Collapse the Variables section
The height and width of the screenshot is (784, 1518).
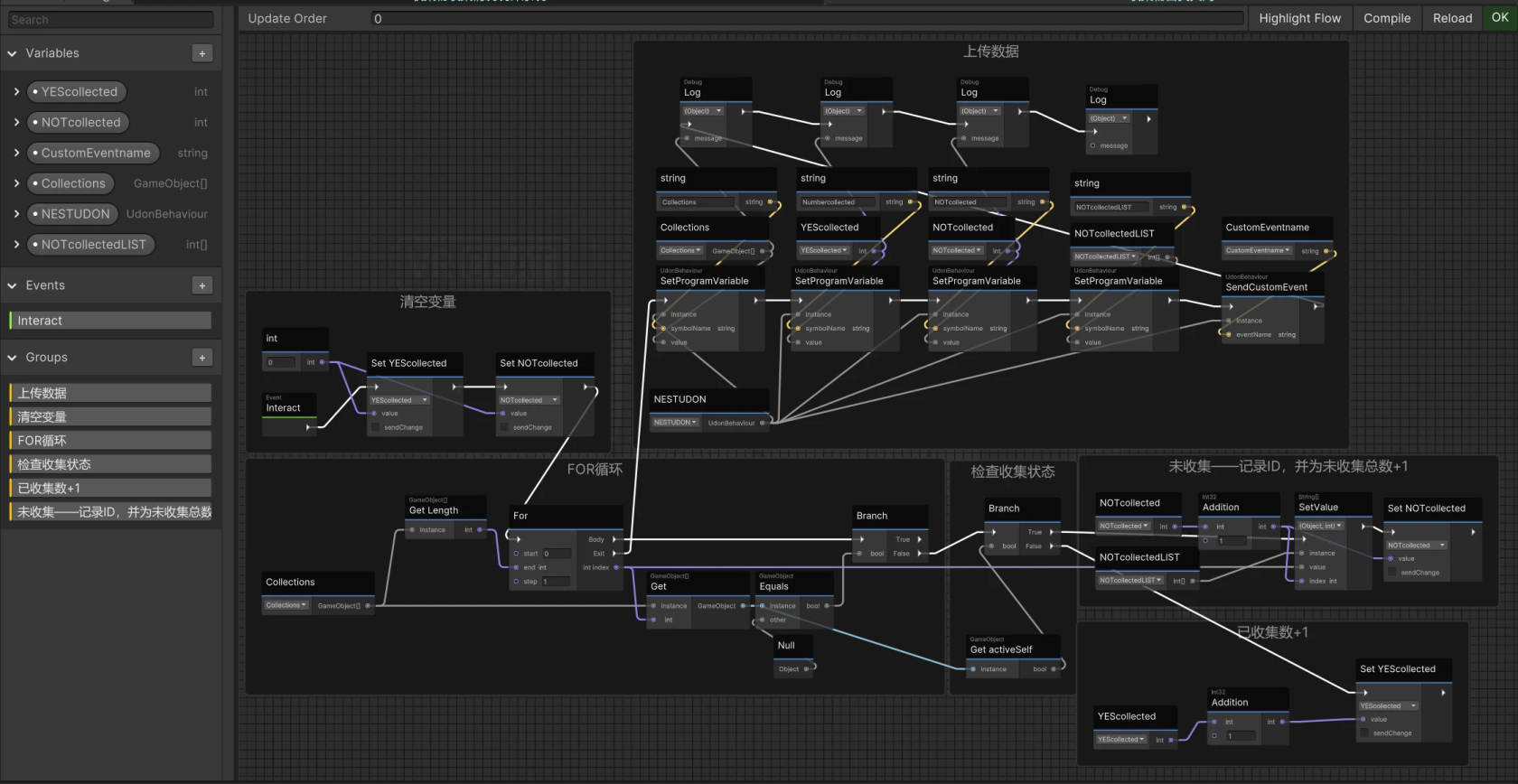point(12,53)
